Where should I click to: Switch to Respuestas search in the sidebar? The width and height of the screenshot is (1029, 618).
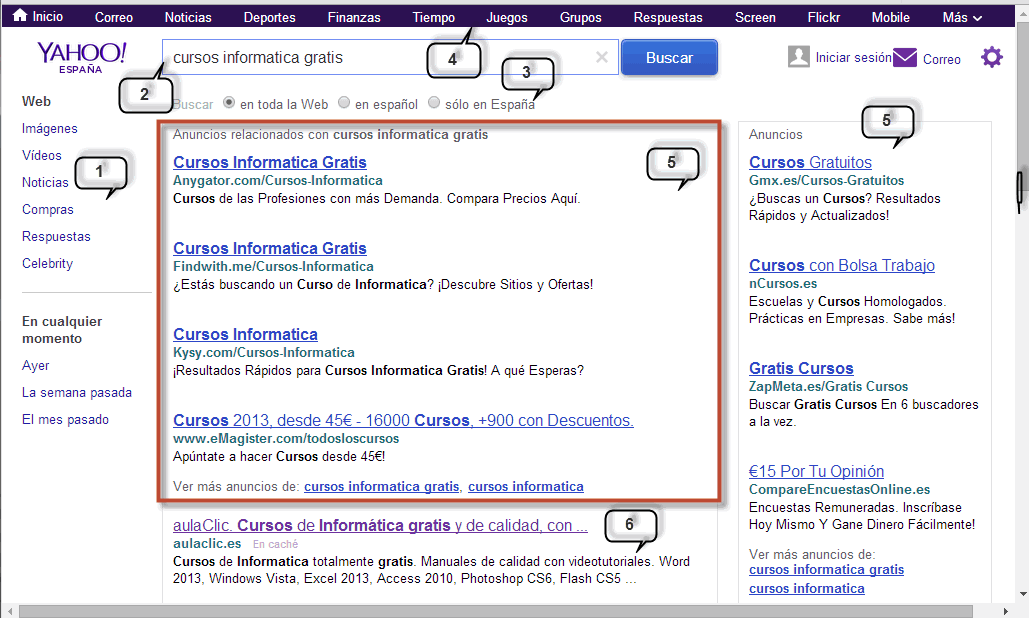(x=56, y=236)
